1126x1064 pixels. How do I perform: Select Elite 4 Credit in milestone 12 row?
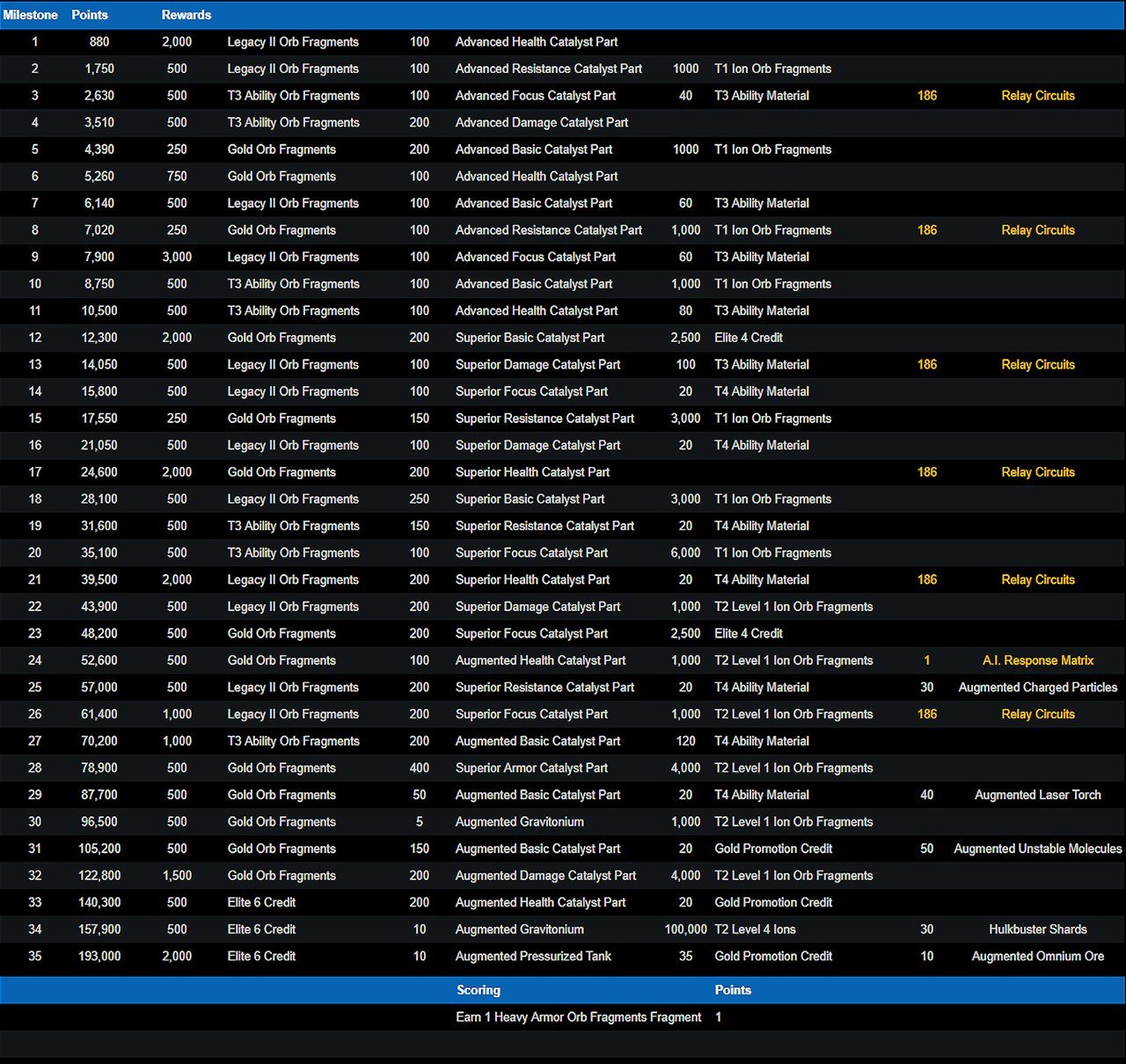(x=749, y=338)
